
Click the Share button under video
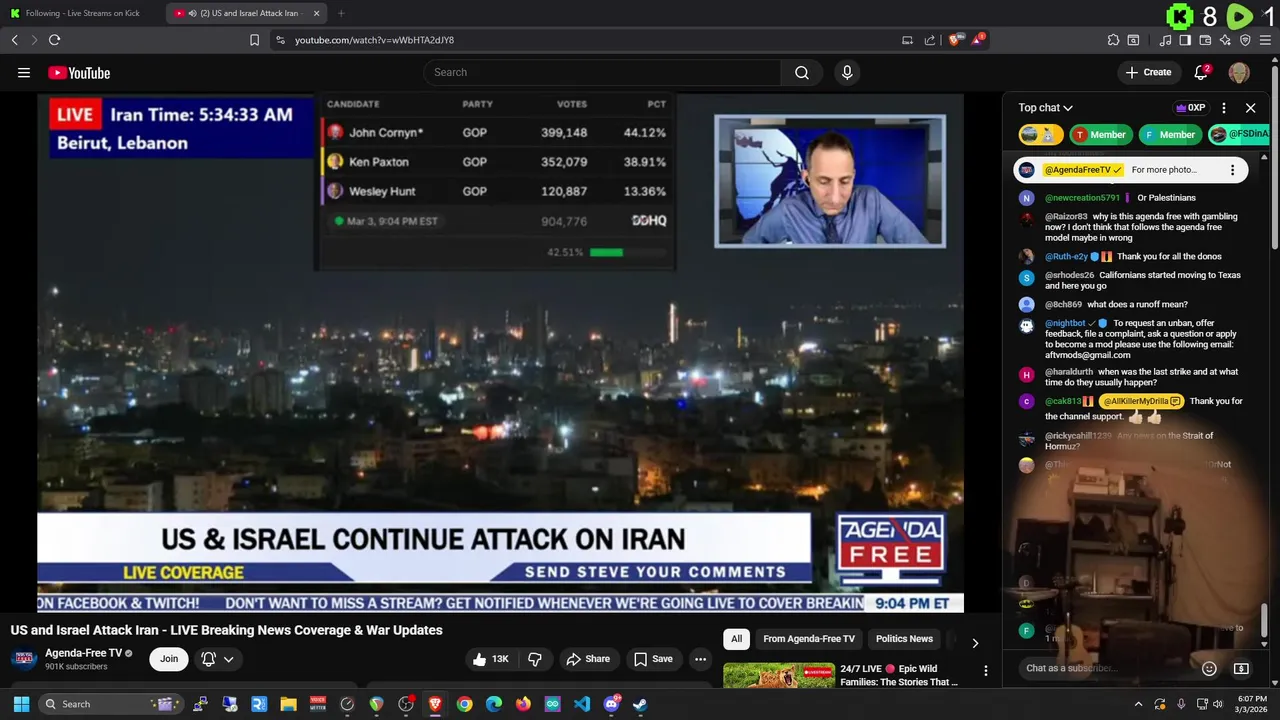[x=587, y=659]
